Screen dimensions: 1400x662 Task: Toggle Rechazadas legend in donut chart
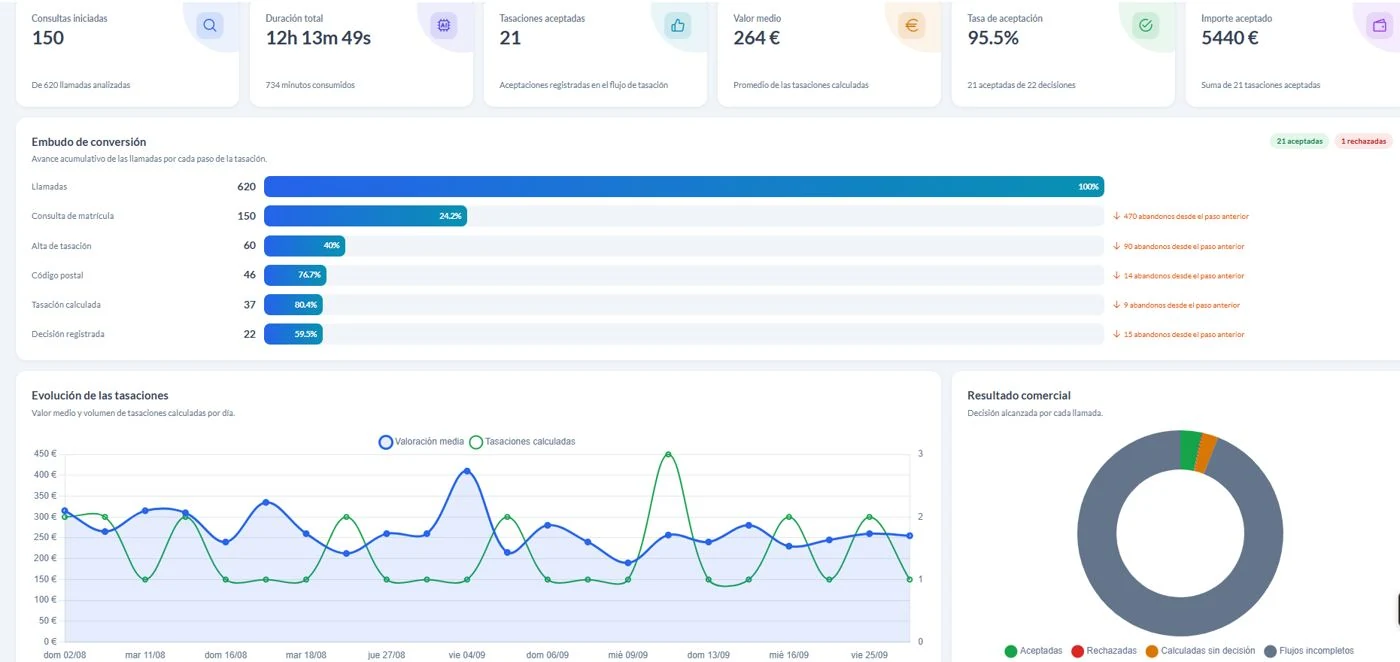[x=1104, y=651]
